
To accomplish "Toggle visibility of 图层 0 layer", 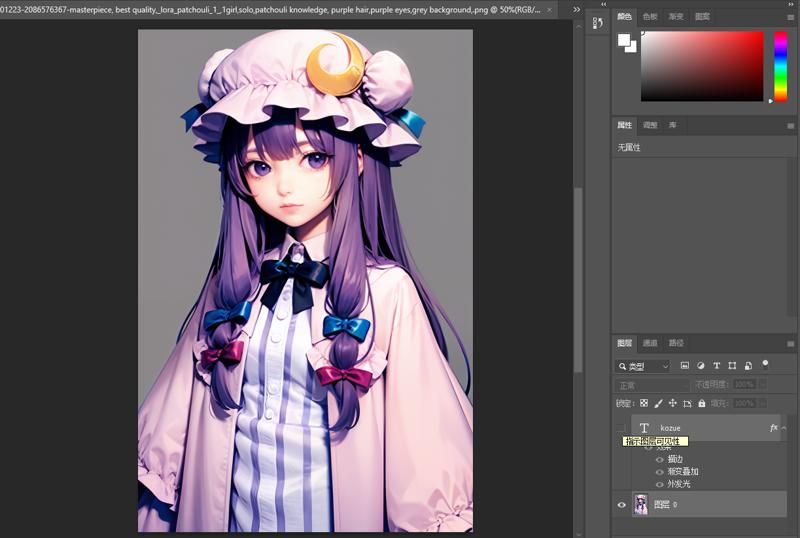I will 621,505.
